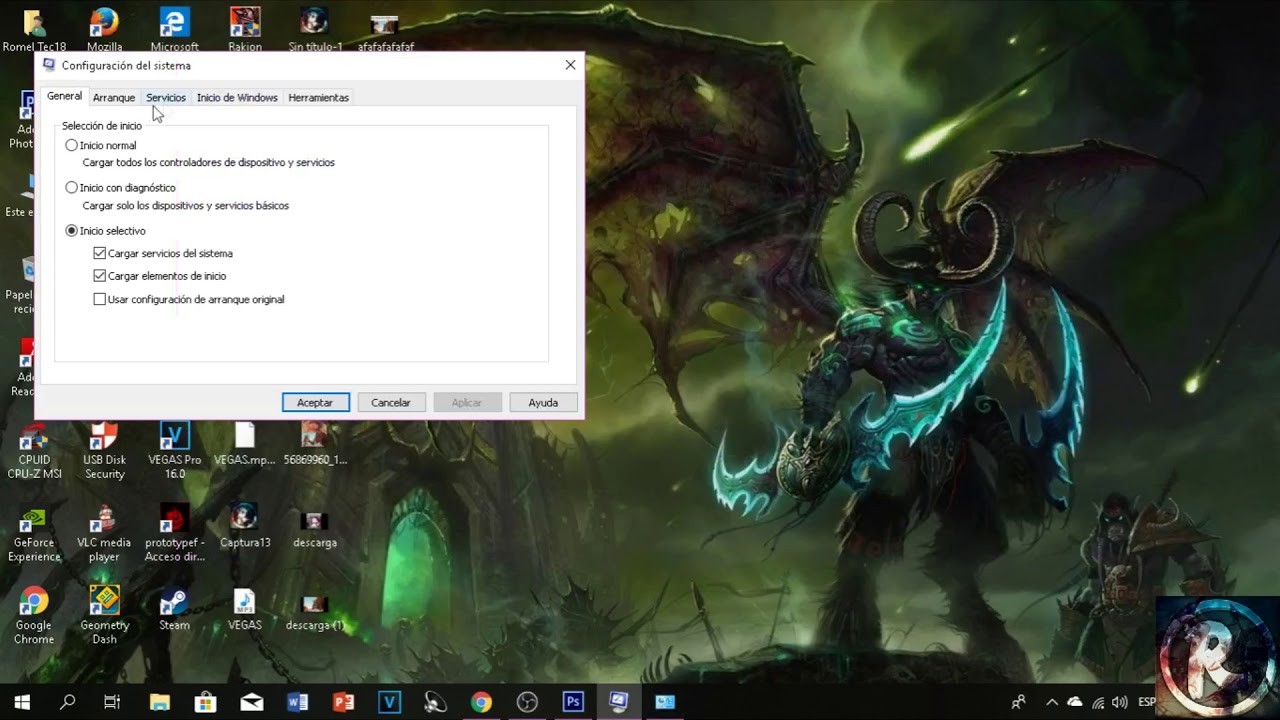The width and height of the screenshot is (1280, 720).
Task: Select the Inicio normal radio button
Action: [x=72, y=145]
